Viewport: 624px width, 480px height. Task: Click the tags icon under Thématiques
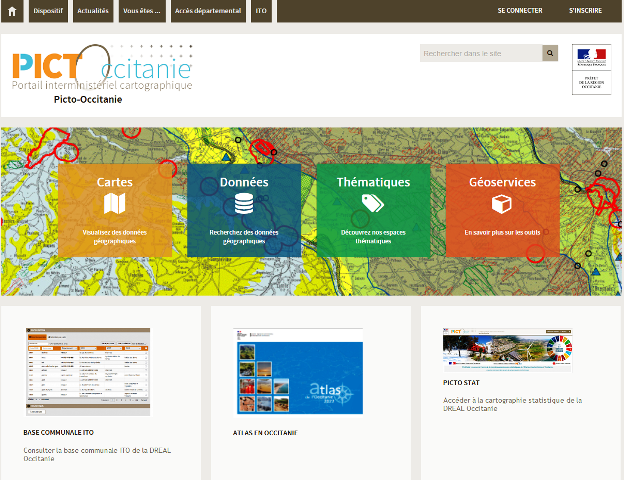tap(373, 203)
